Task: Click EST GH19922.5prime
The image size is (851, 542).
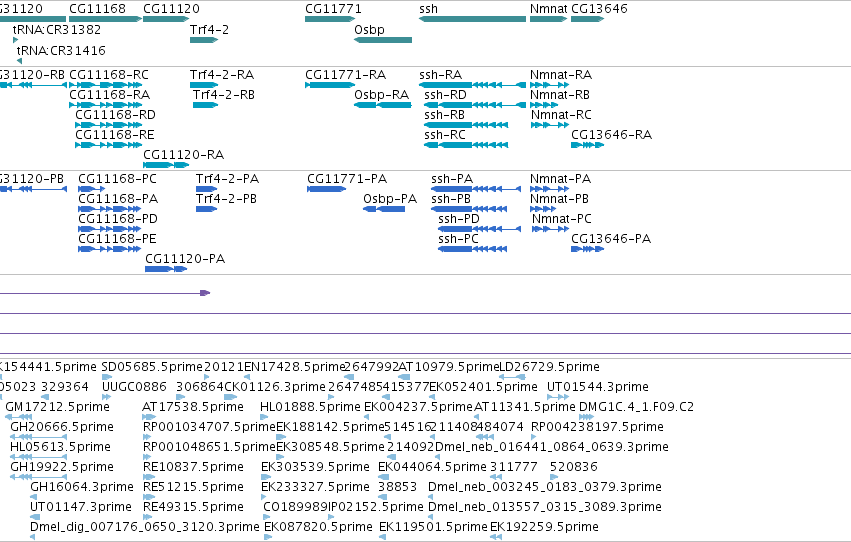Action: point(62,467)
